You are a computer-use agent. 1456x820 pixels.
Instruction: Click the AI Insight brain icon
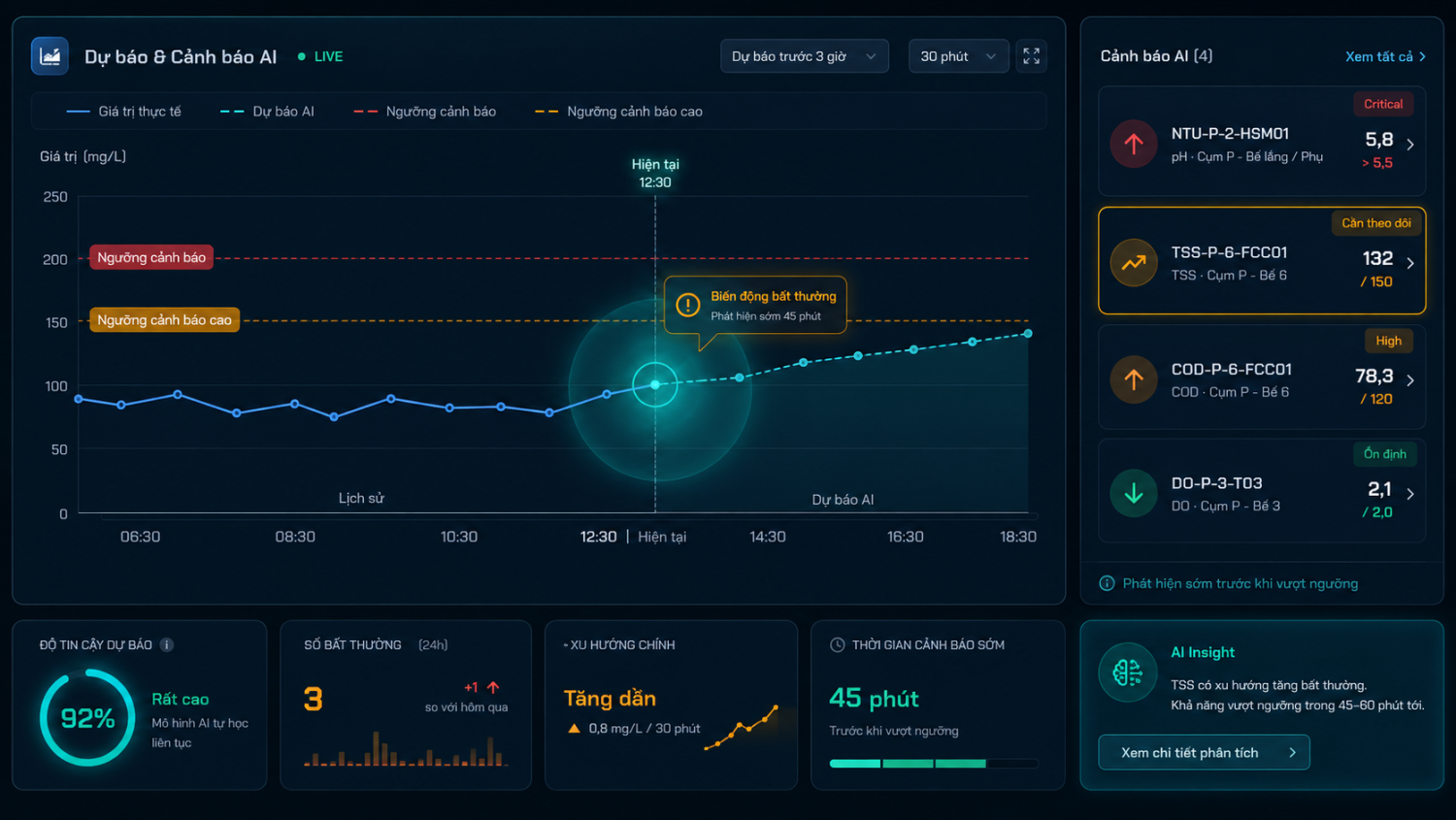(x=1128, y=672)
